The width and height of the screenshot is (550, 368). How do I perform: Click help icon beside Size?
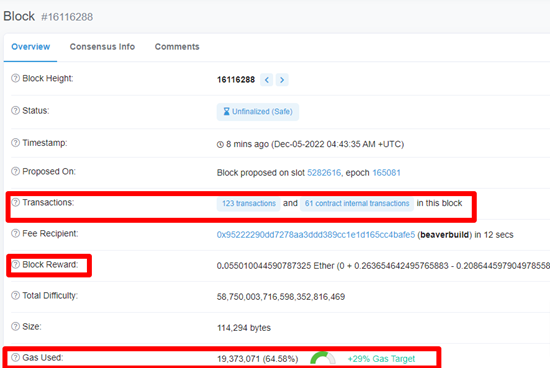click(x=15, y=327)
